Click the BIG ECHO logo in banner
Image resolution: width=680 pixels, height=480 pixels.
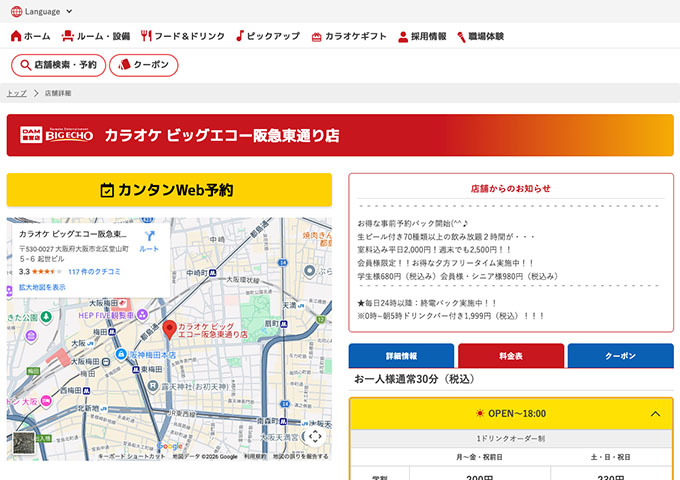pyautogui.click(x=56, y=135)
